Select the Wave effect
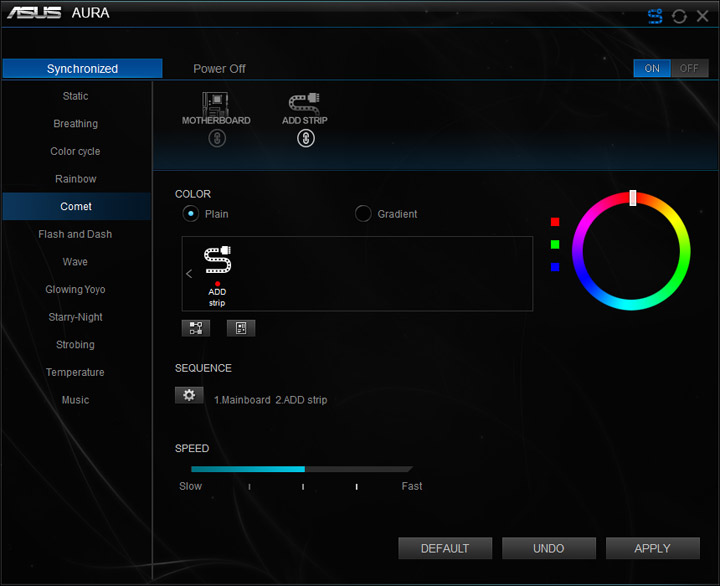This screenshot has width=720, height=586. 76,262
